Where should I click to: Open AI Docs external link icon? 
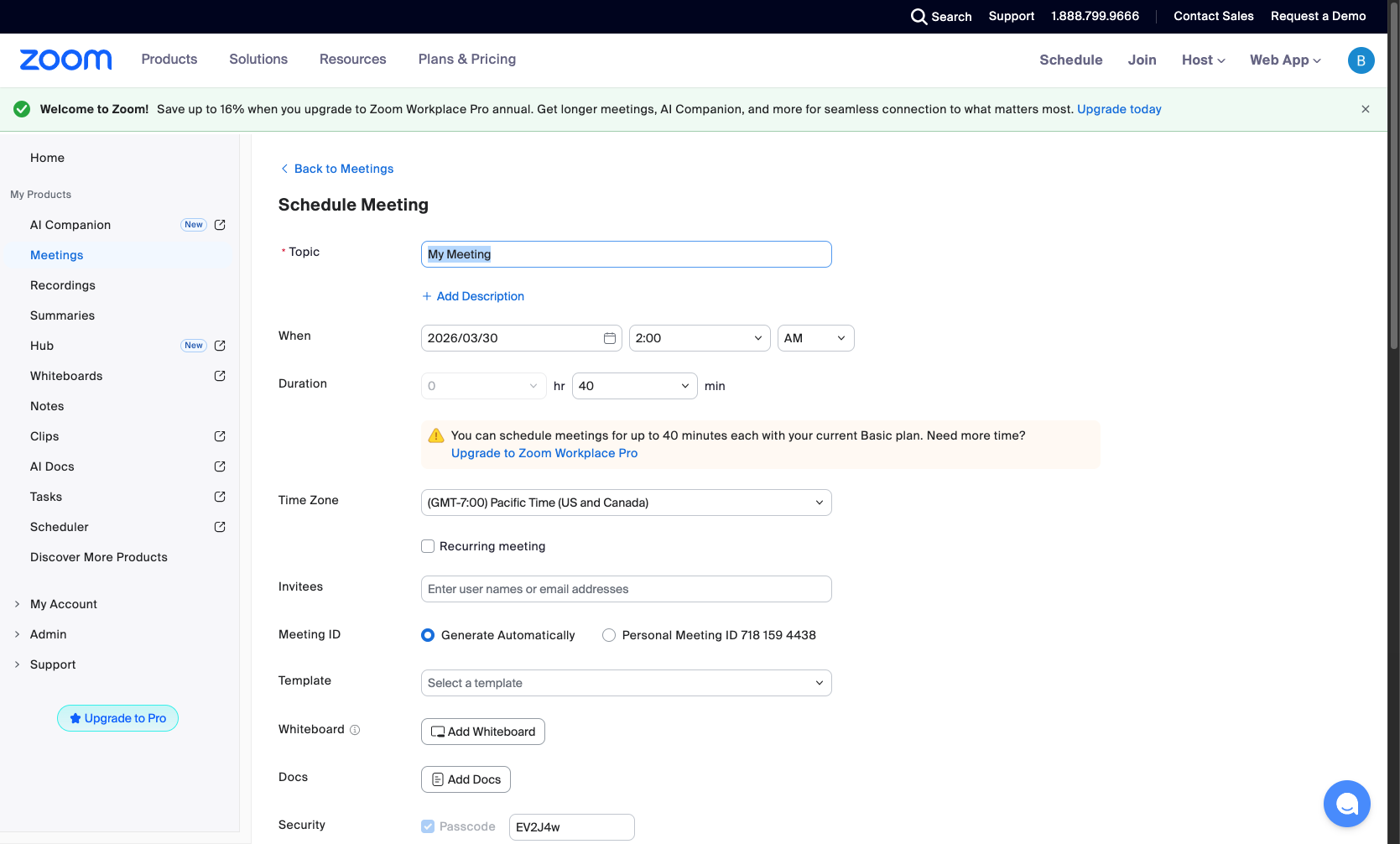(220, 466)
